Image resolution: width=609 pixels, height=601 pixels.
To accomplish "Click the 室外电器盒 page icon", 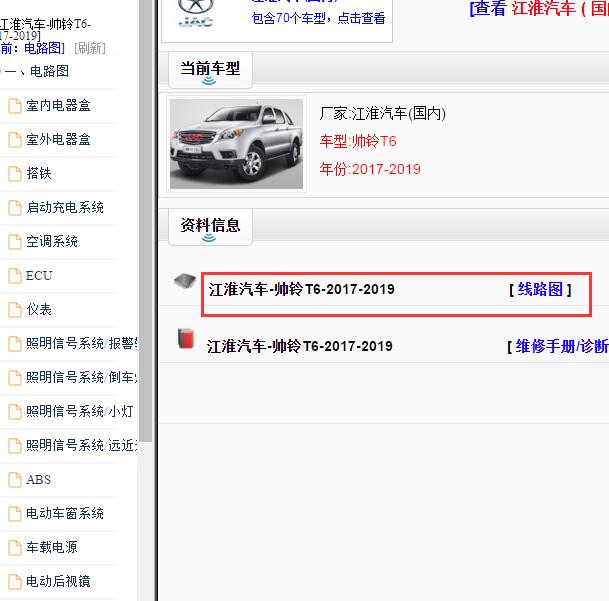I will pyautogui.click(x=15, y=139).
